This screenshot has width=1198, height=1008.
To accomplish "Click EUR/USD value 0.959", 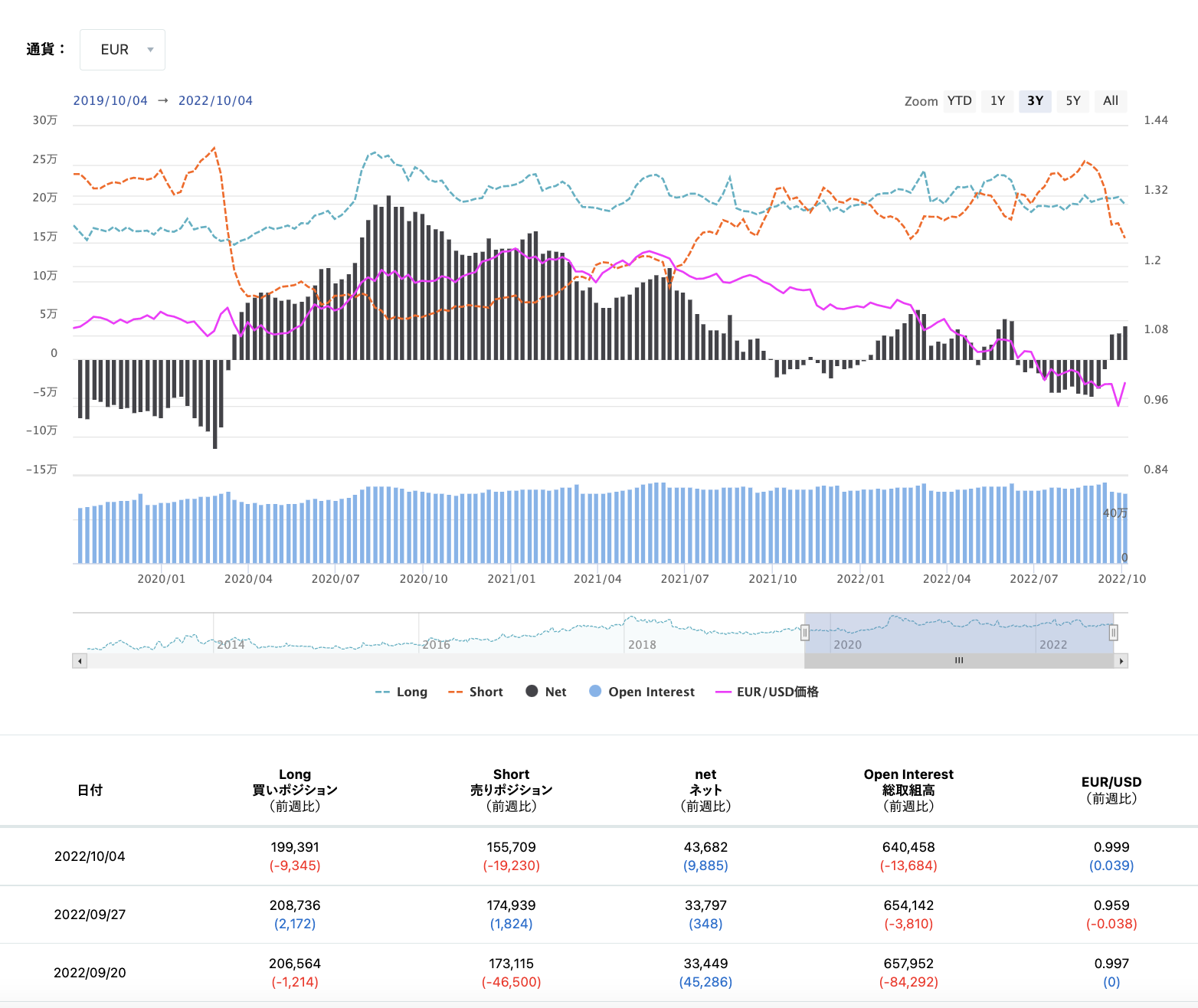I will pyautogui.click(x=1111, y=905).
